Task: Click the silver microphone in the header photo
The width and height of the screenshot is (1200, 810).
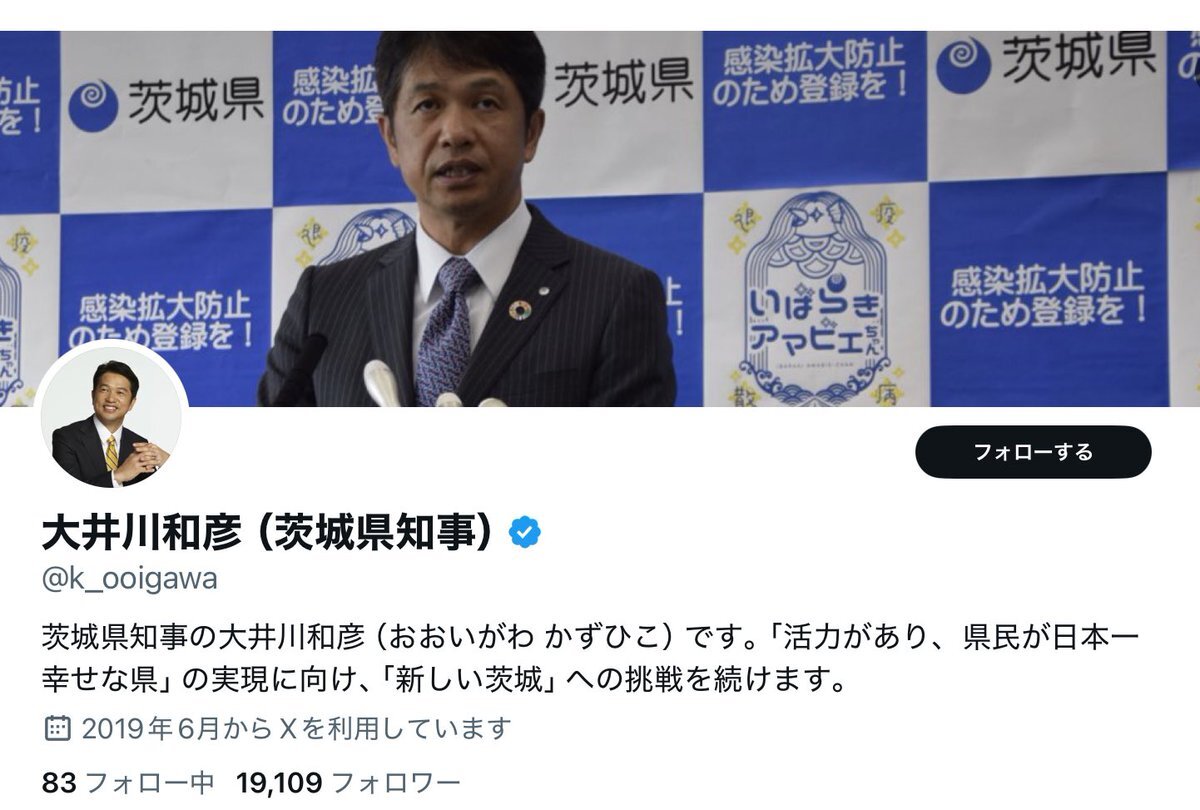Action: tap(383, 383)
